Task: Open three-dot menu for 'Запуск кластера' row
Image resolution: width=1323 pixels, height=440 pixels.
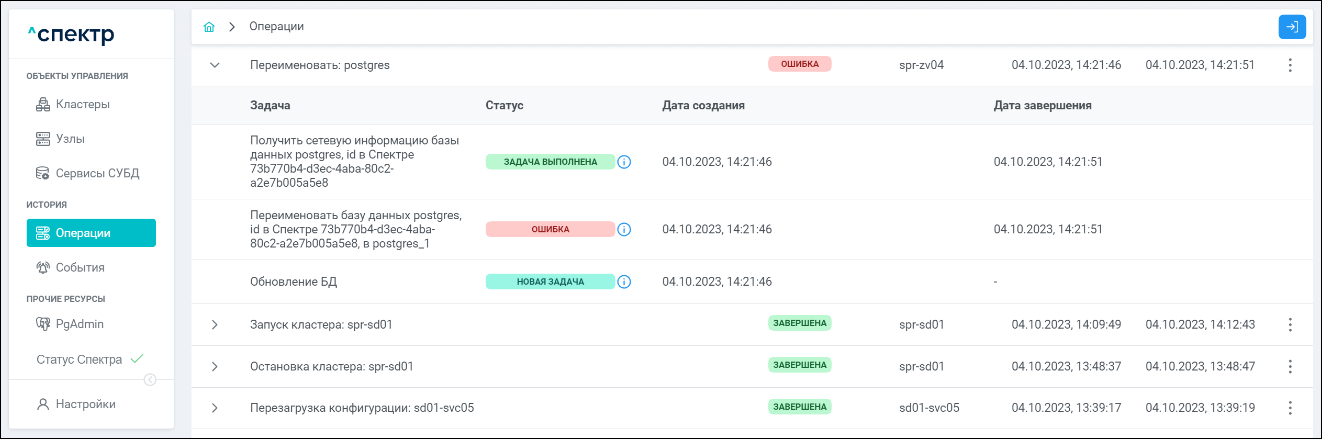Action: [x=1290, y=325]
